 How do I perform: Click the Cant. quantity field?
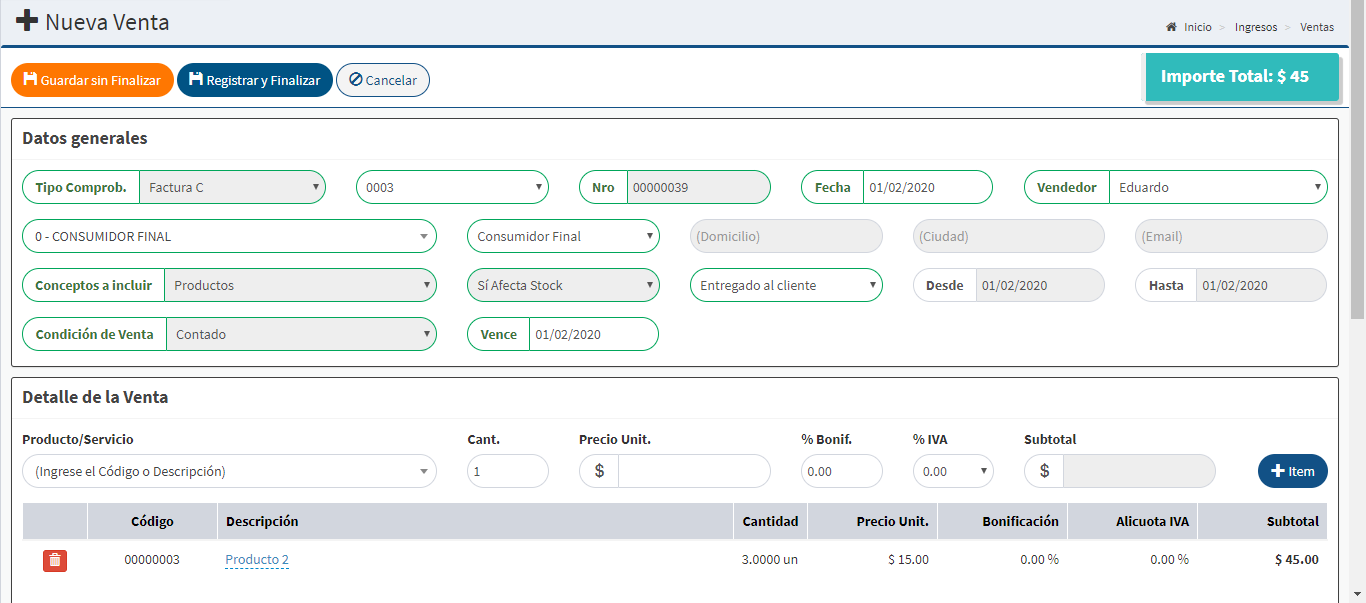click(x=508, y=471)
